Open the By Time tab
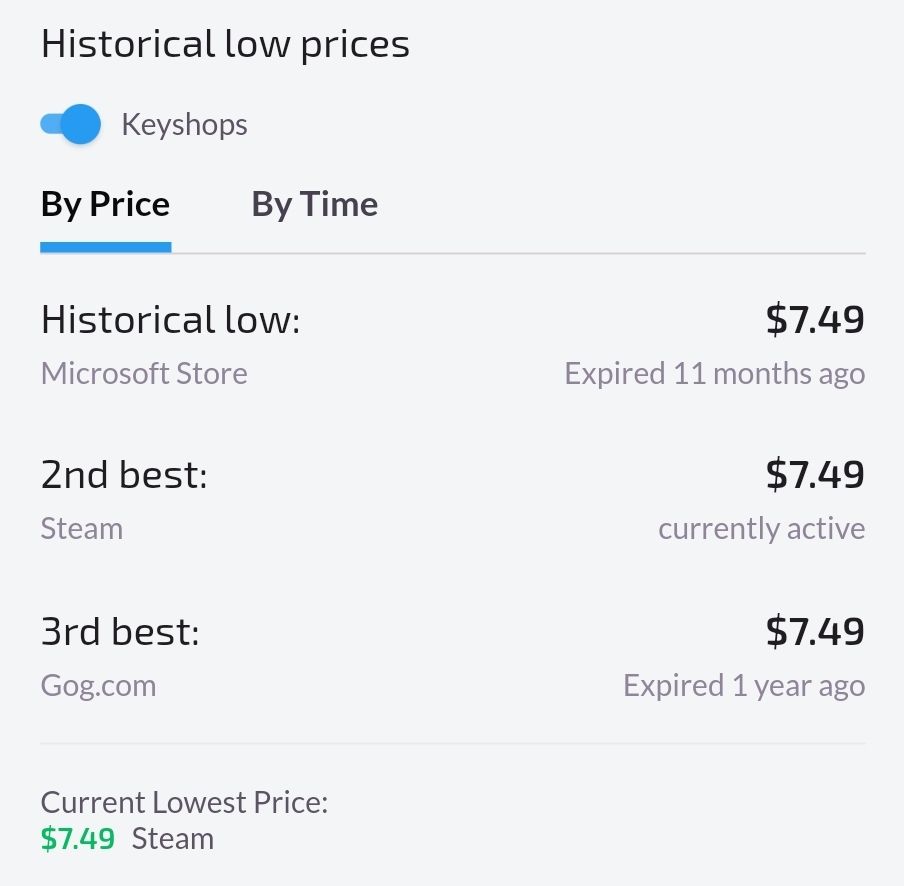The image size is (904, 886). tap(314, 205)
